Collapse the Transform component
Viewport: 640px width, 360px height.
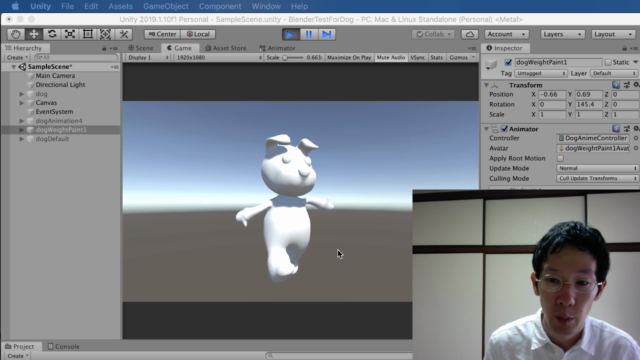[x=486, y=85]
